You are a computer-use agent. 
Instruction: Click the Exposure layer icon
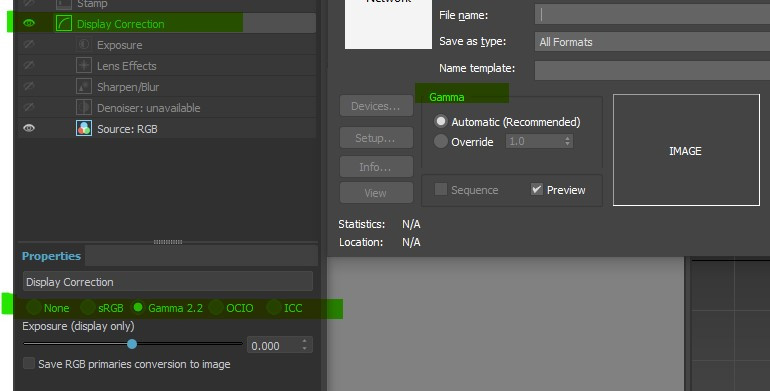(x=84, y=44)
